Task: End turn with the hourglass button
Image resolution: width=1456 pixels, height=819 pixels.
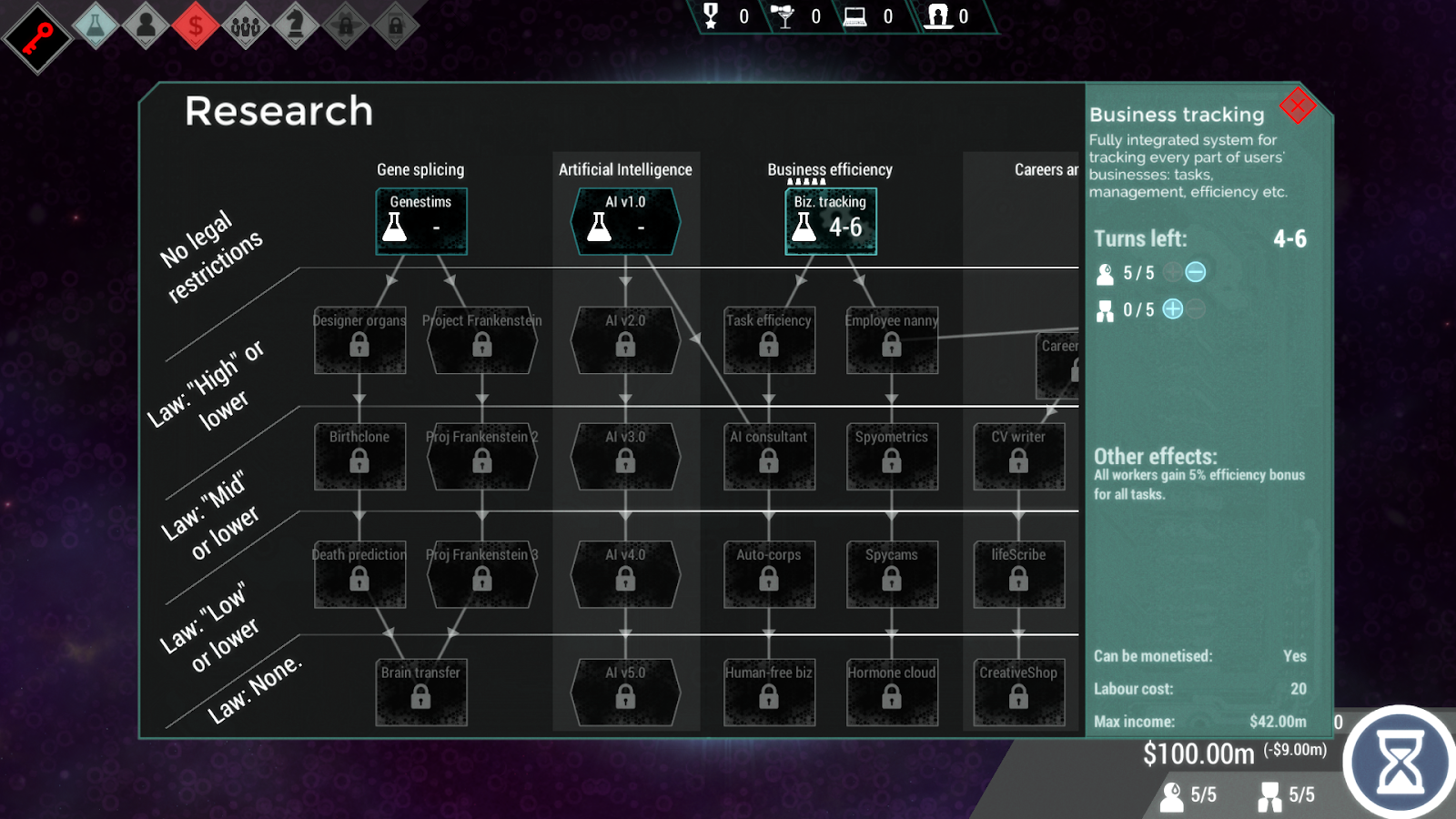Action: click(1400, 763)
